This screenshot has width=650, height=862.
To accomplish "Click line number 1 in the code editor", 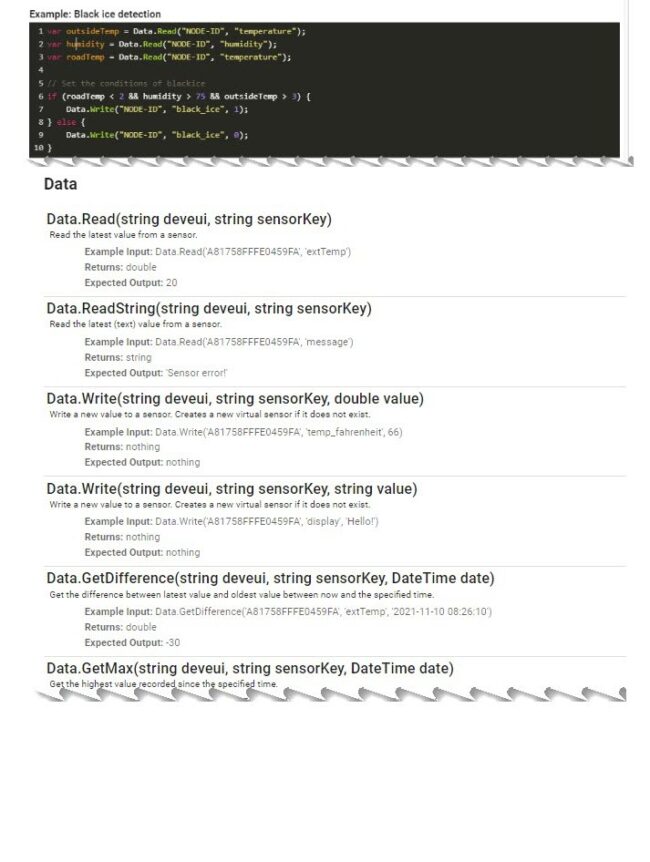I will coord(40,31).
